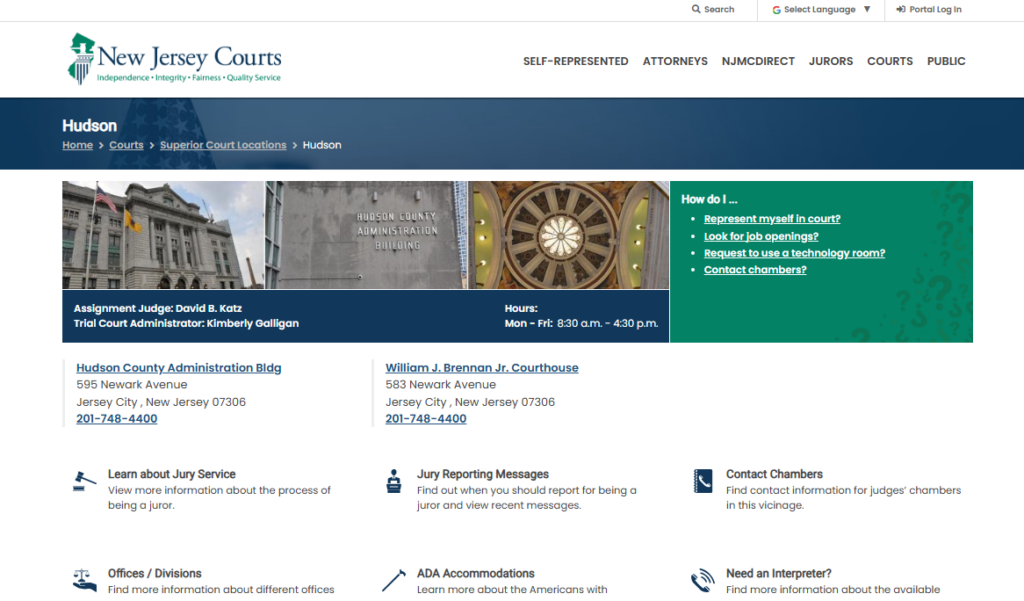Open the Hudson County Administration Bldg link
This screenshot has width=1024, height=601.
click(x=178, y=368)
